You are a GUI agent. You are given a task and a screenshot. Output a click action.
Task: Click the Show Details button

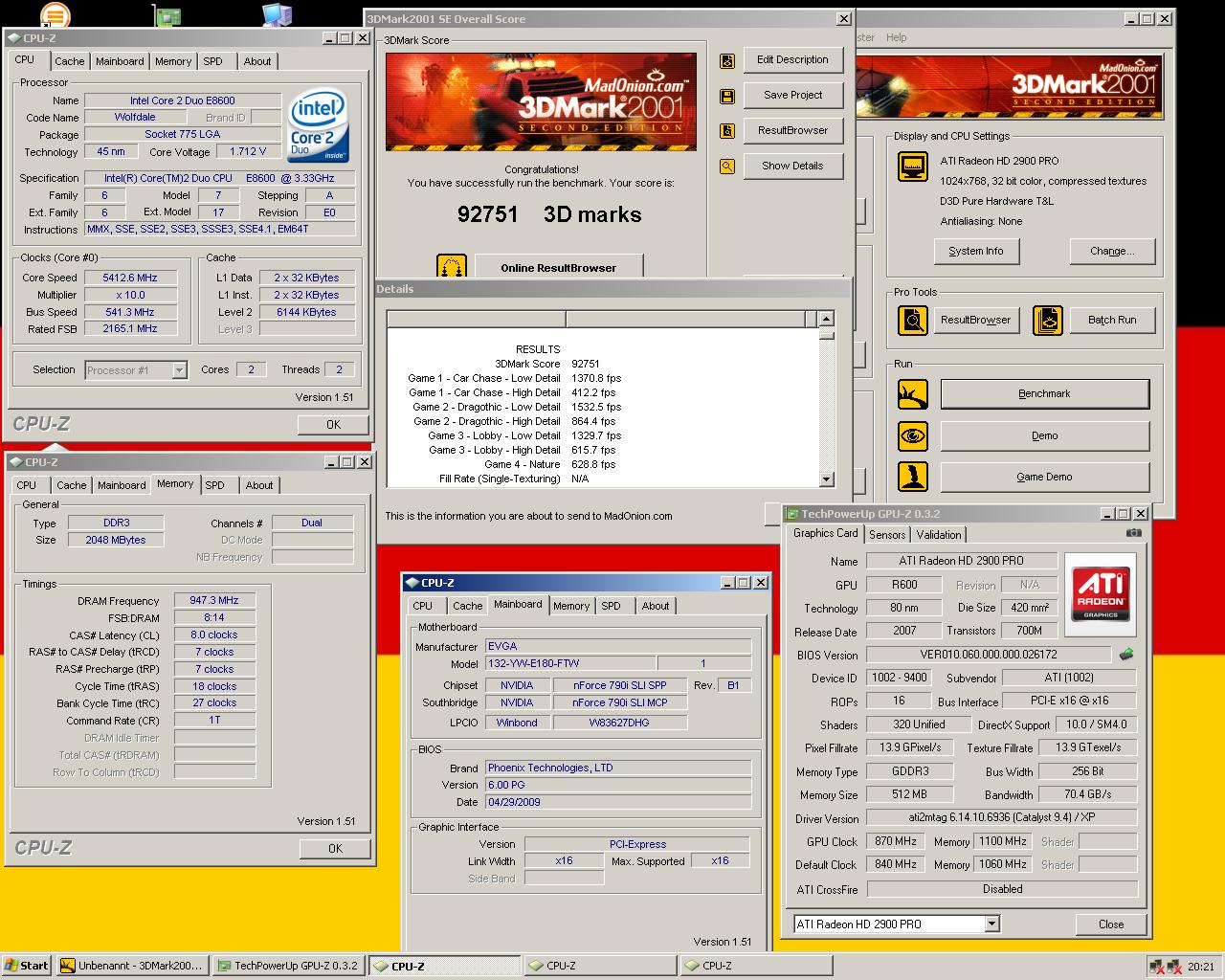pos(792,166)
